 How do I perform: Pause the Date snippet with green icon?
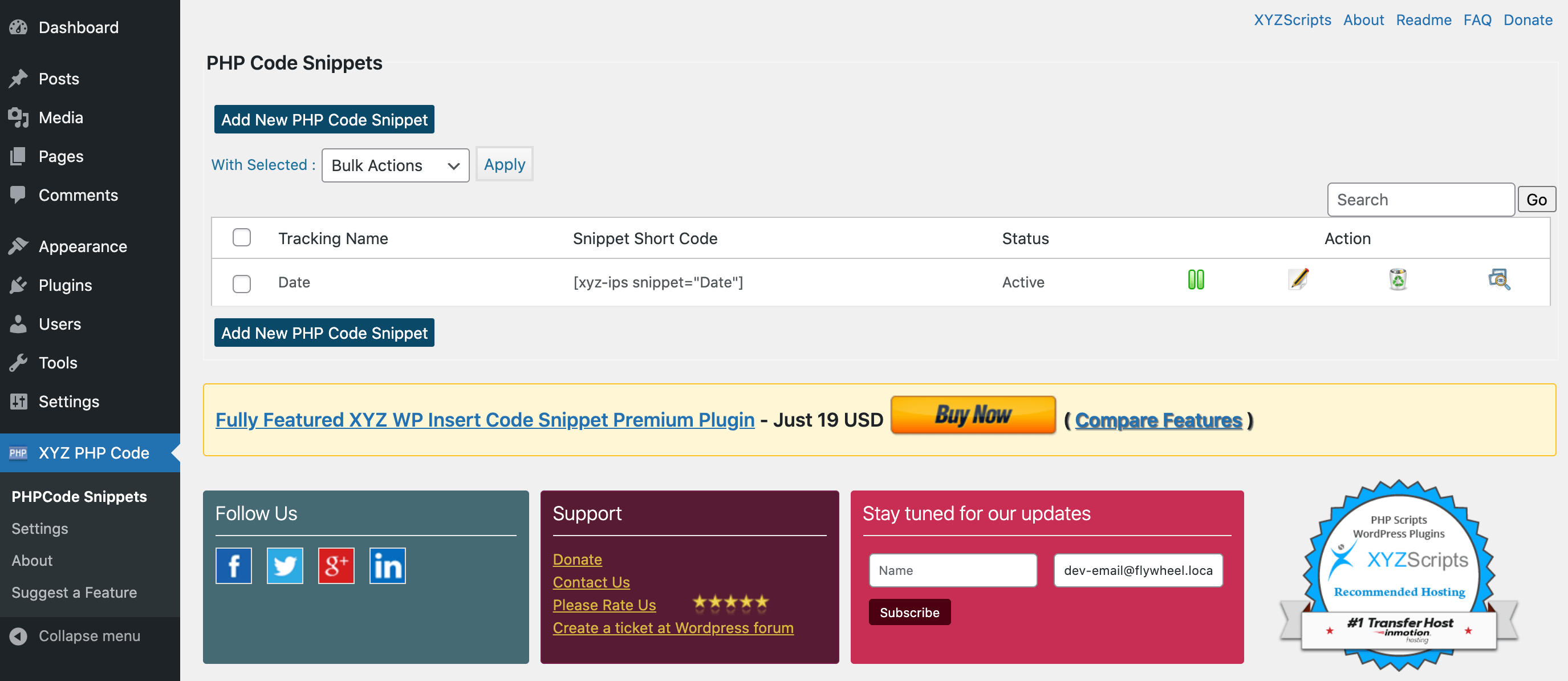pos(1196,279)
